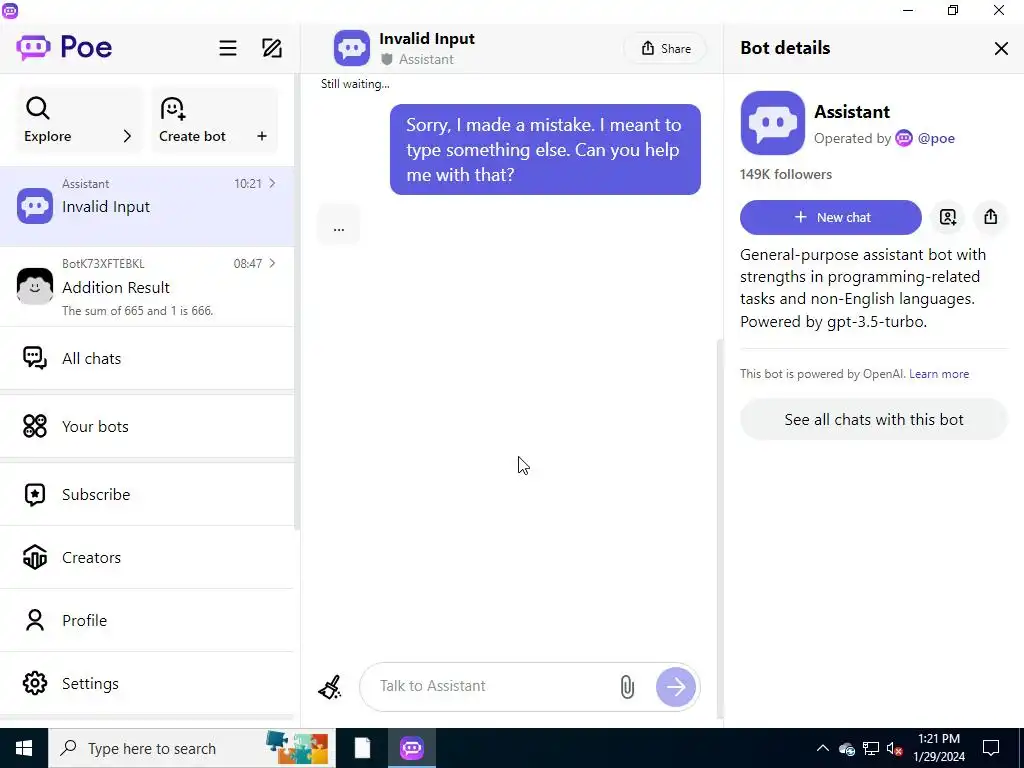This screenshot has width=1024, height=768.
Task: Click the '149K followers' text
Action: point(786,174)
